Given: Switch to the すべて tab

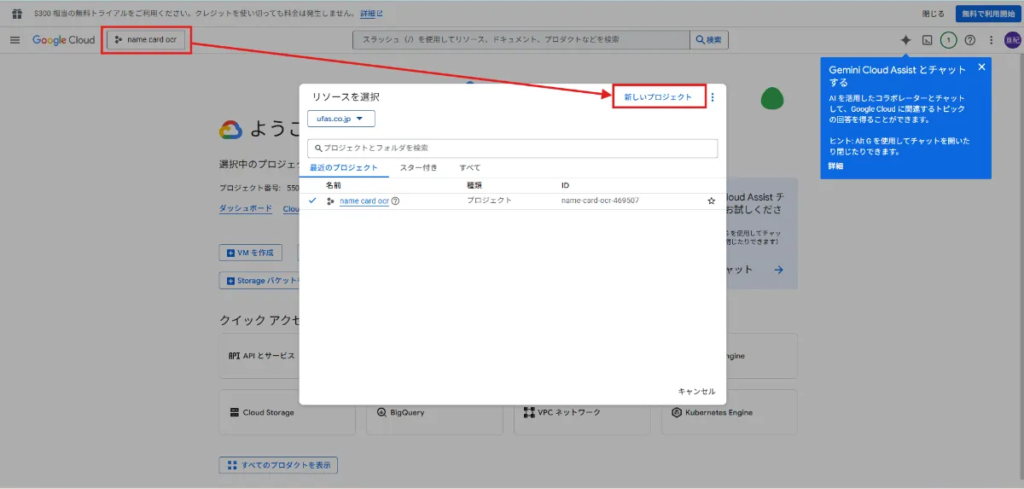Looking at the screenshot, I should [x=470, y=168].
